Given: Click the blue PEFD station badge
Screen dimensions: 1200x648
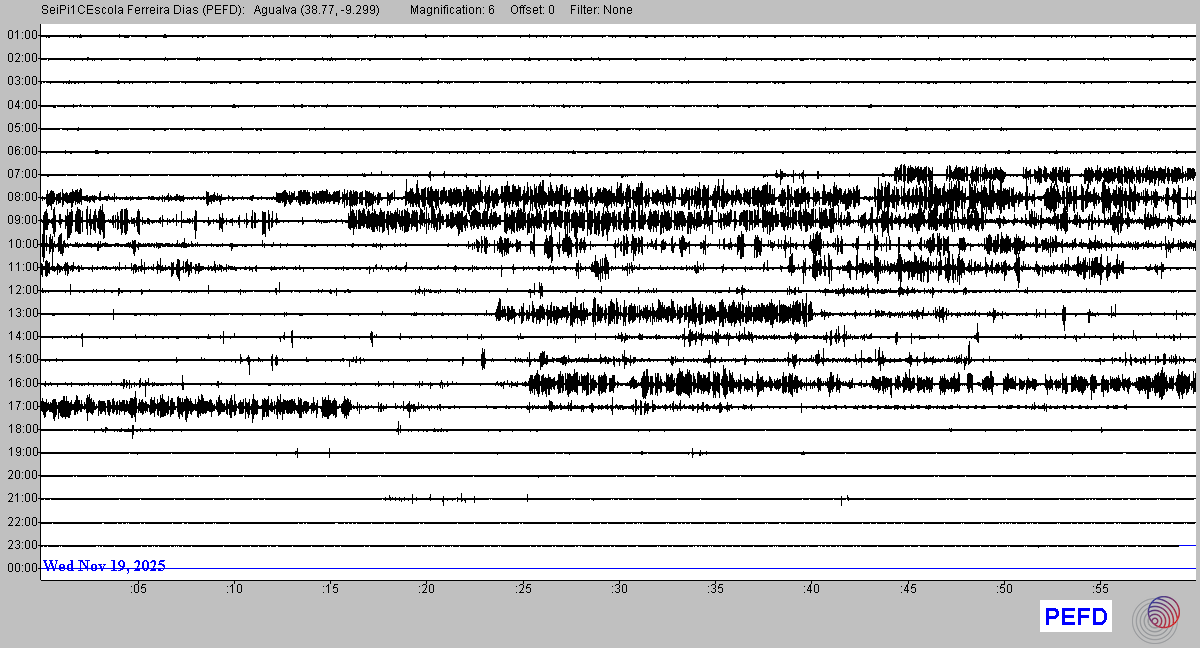Looking at the screenshot, I should (x=1076, y=617).
